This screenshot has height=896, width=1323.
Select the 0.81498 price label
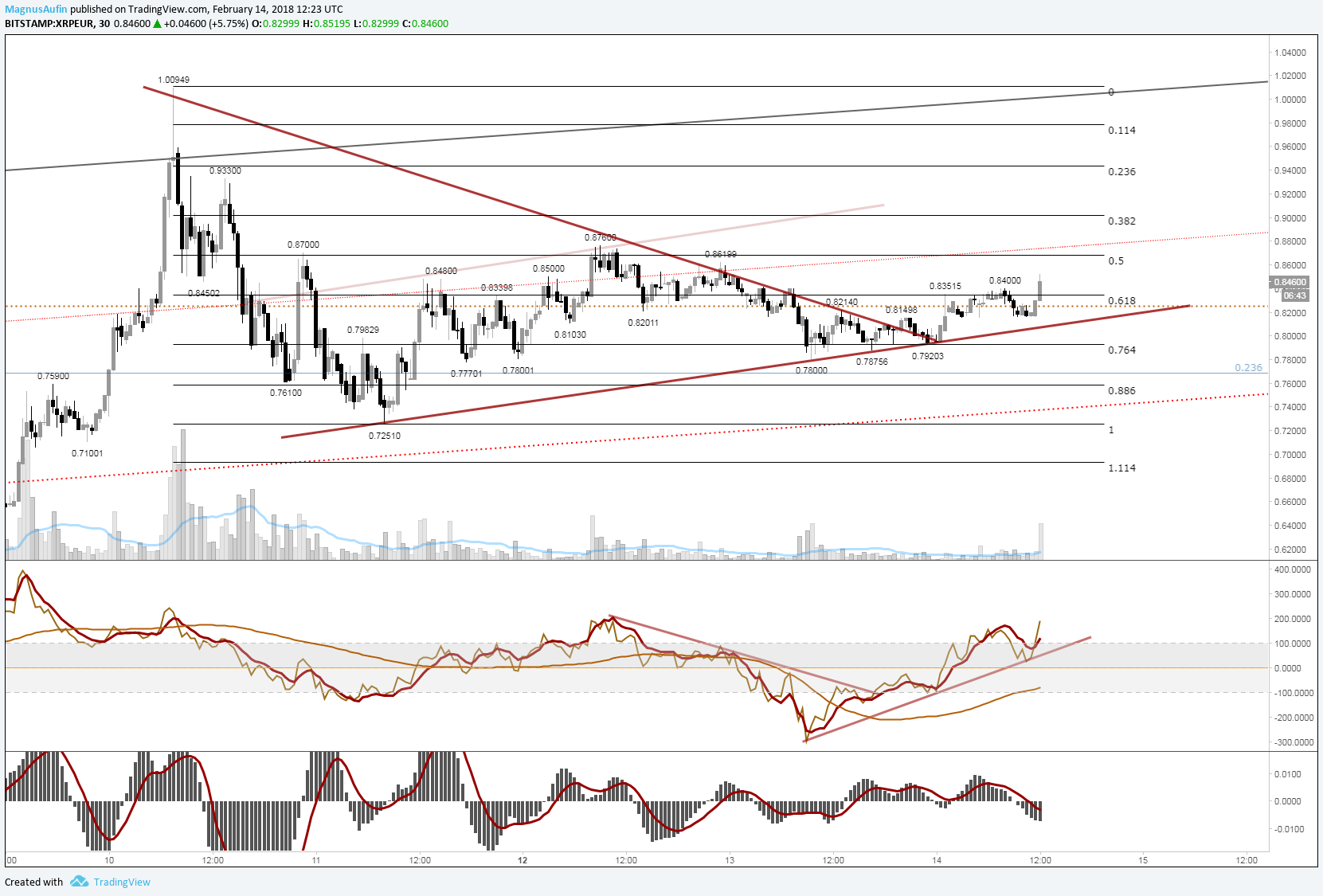click(902, 310)
